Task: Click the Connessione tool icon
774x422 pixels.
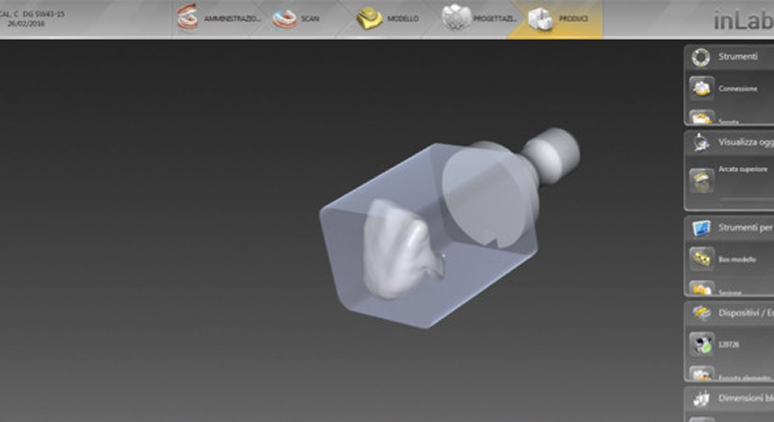Action: [701, 88]
